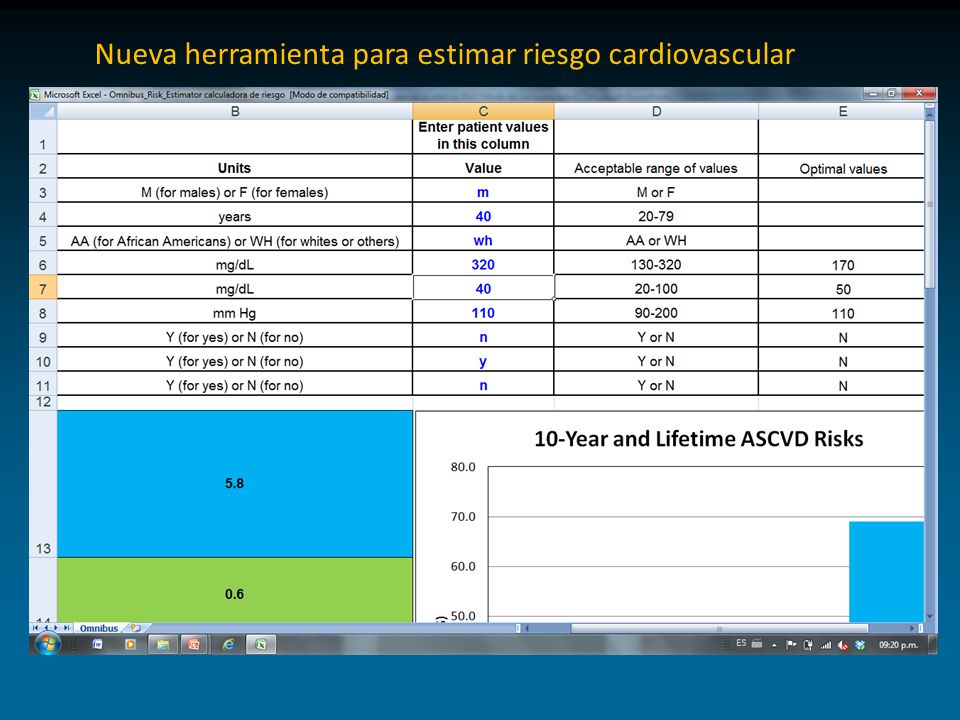
Task: Select column E header
Action: point(842,111)
